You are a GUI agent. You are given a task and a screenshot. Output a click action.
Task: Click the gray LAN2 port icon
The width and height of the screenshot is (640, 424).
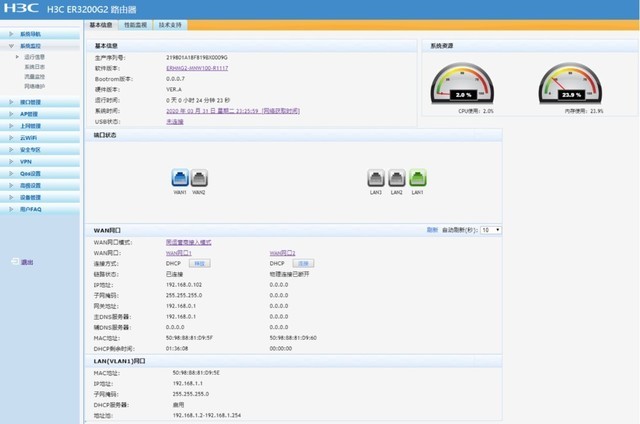(397, 178)
